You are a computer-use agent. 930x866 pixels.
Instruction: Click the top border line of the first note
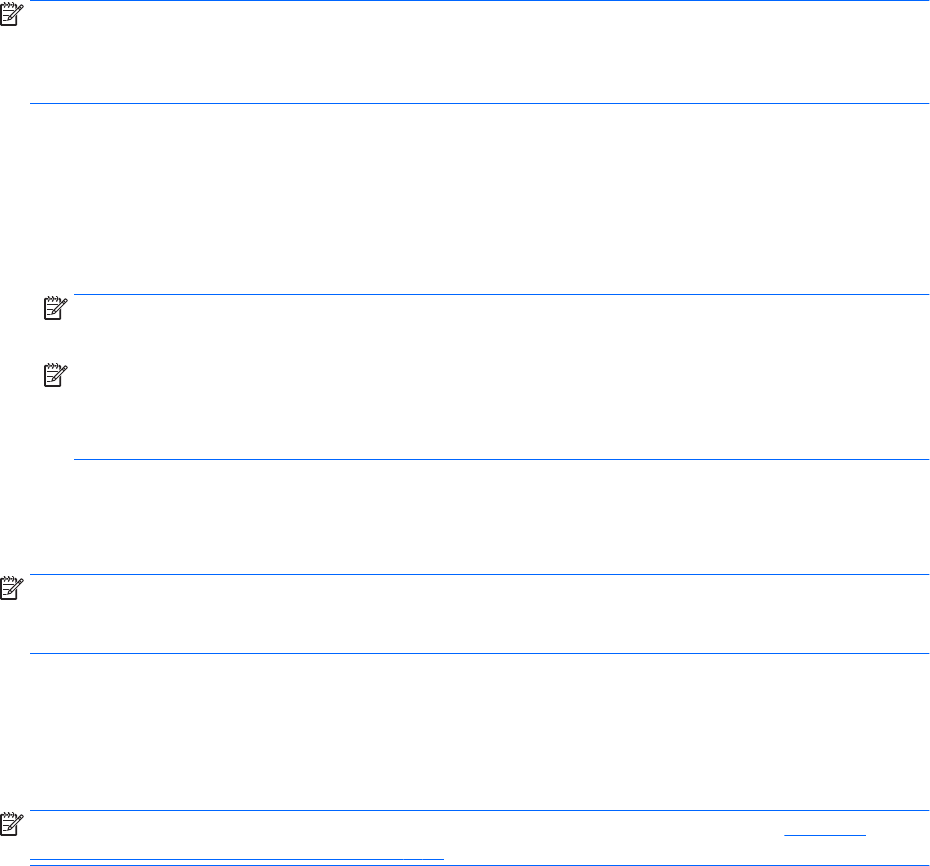click(x=480, y=1)
